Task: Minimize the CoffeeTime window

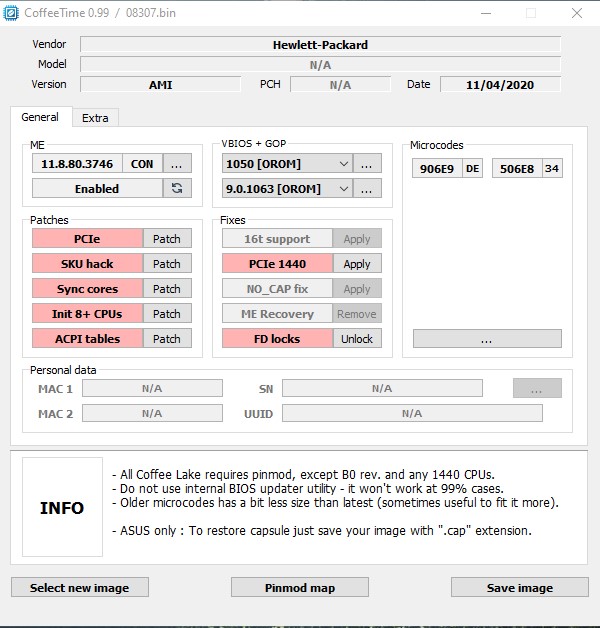Action: [x=486, y=13]
